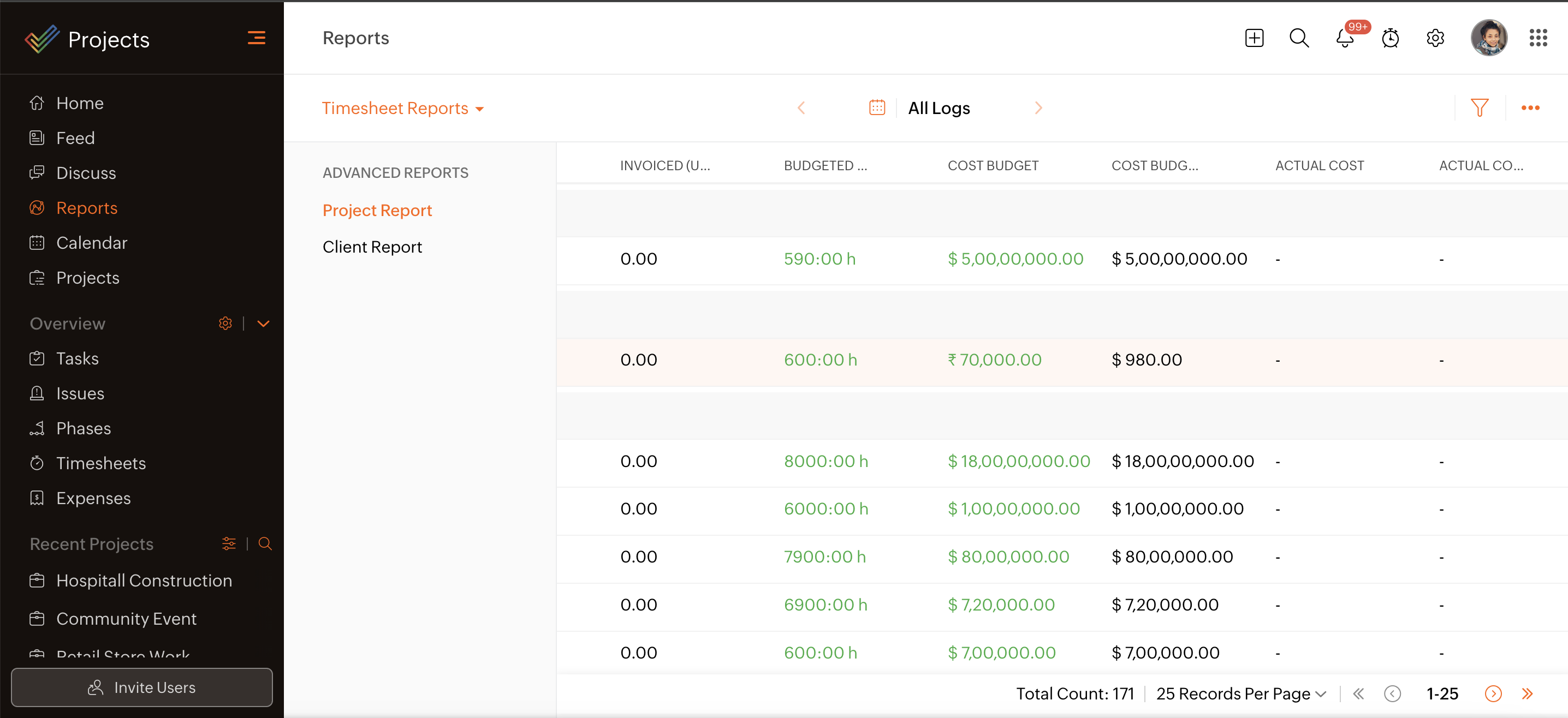Expand Timesheet Reports dropdown
The image size is (1568, 718).
coord(402,109)
